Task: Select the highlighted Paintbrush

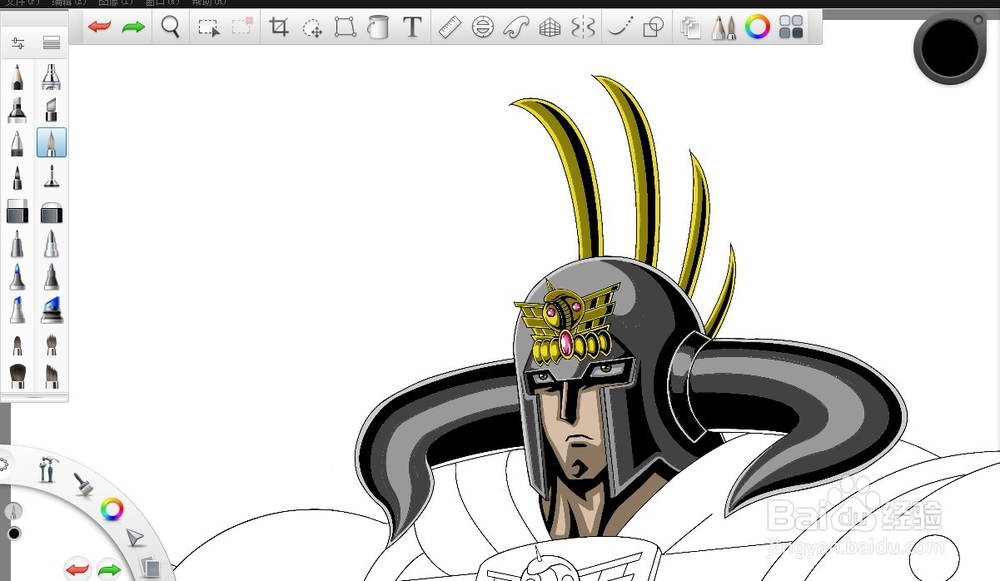Action: pyautogui.click(x=52, y=143)
